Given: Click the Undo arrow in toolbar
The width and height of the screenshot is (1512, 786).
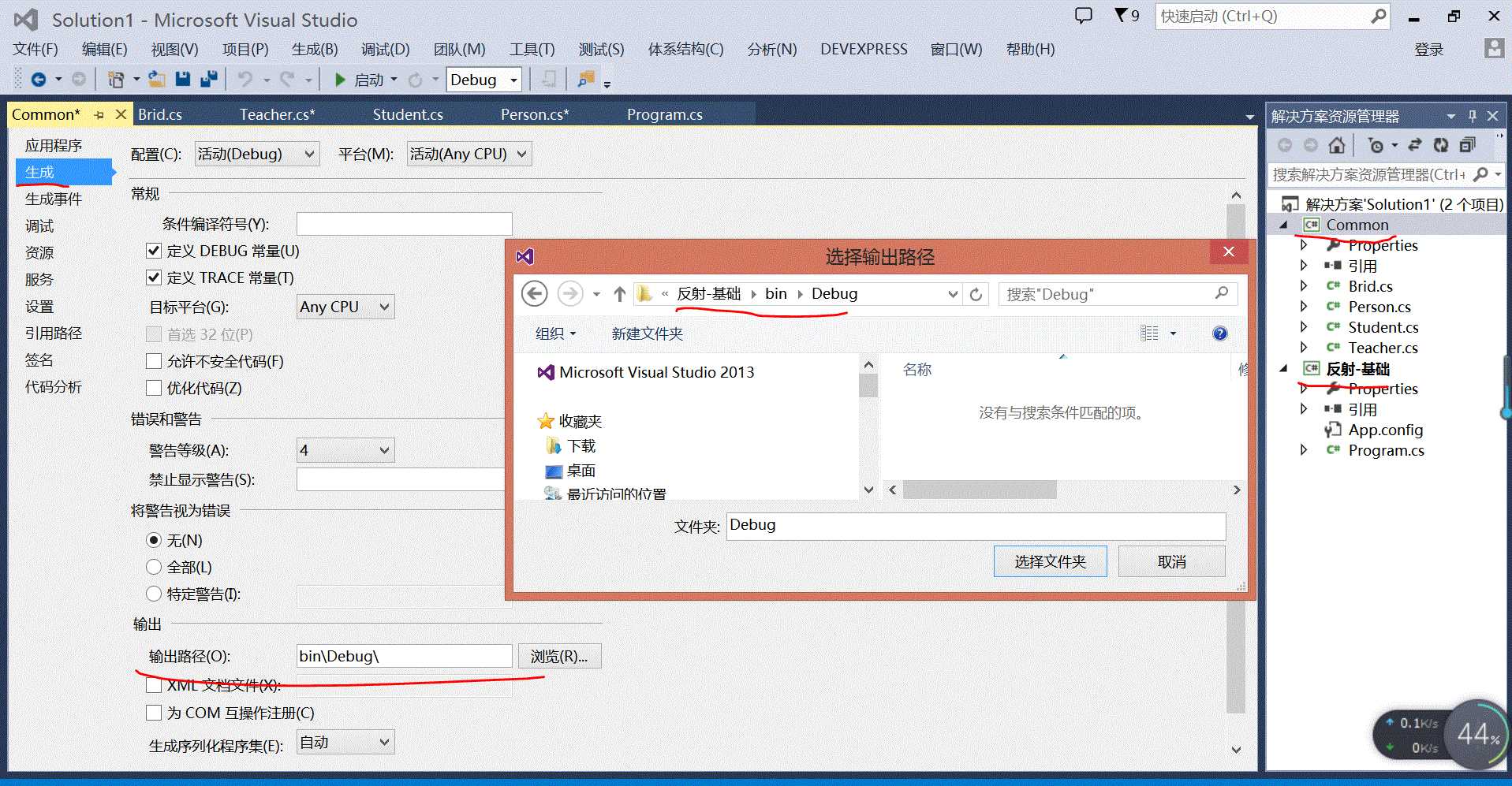Looking at the screenshot, I should click(x=245, y=80).
